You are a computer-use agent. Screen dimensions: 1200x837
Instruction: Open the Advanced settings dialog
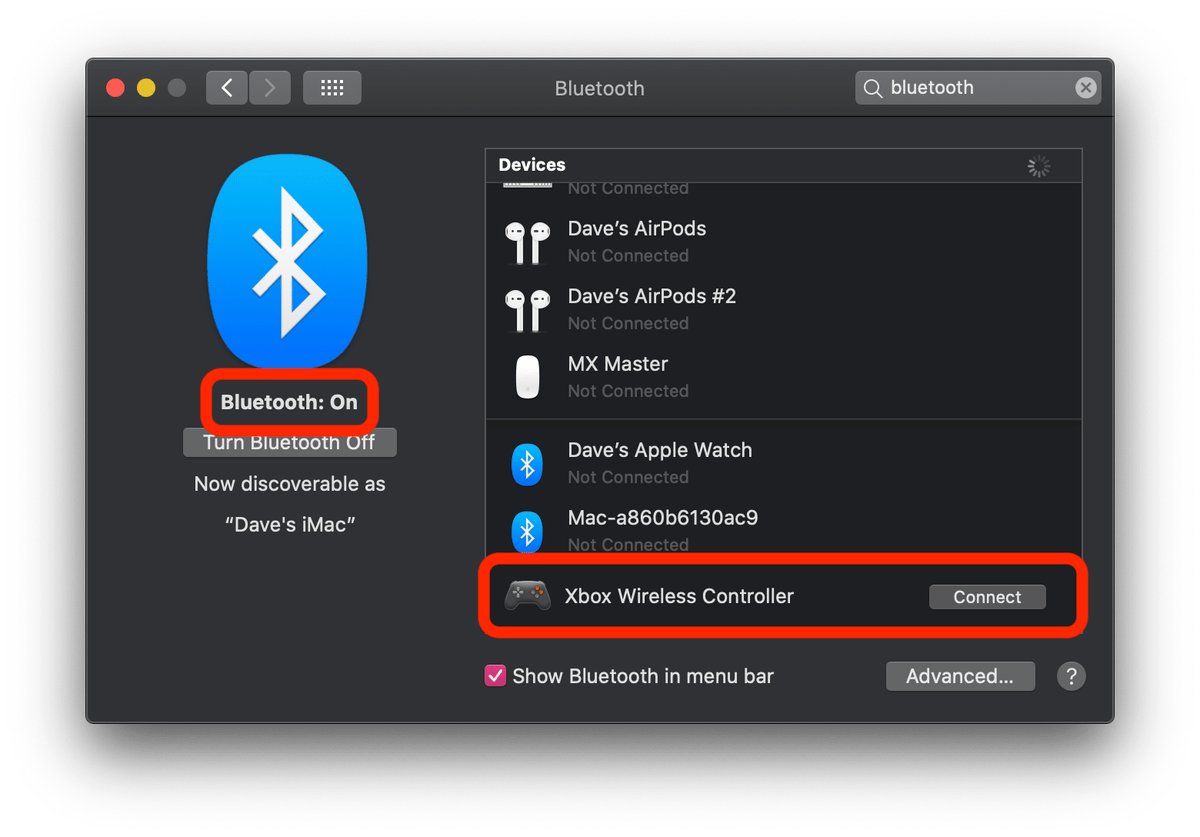pyautogui.click(x=960, y=676)
